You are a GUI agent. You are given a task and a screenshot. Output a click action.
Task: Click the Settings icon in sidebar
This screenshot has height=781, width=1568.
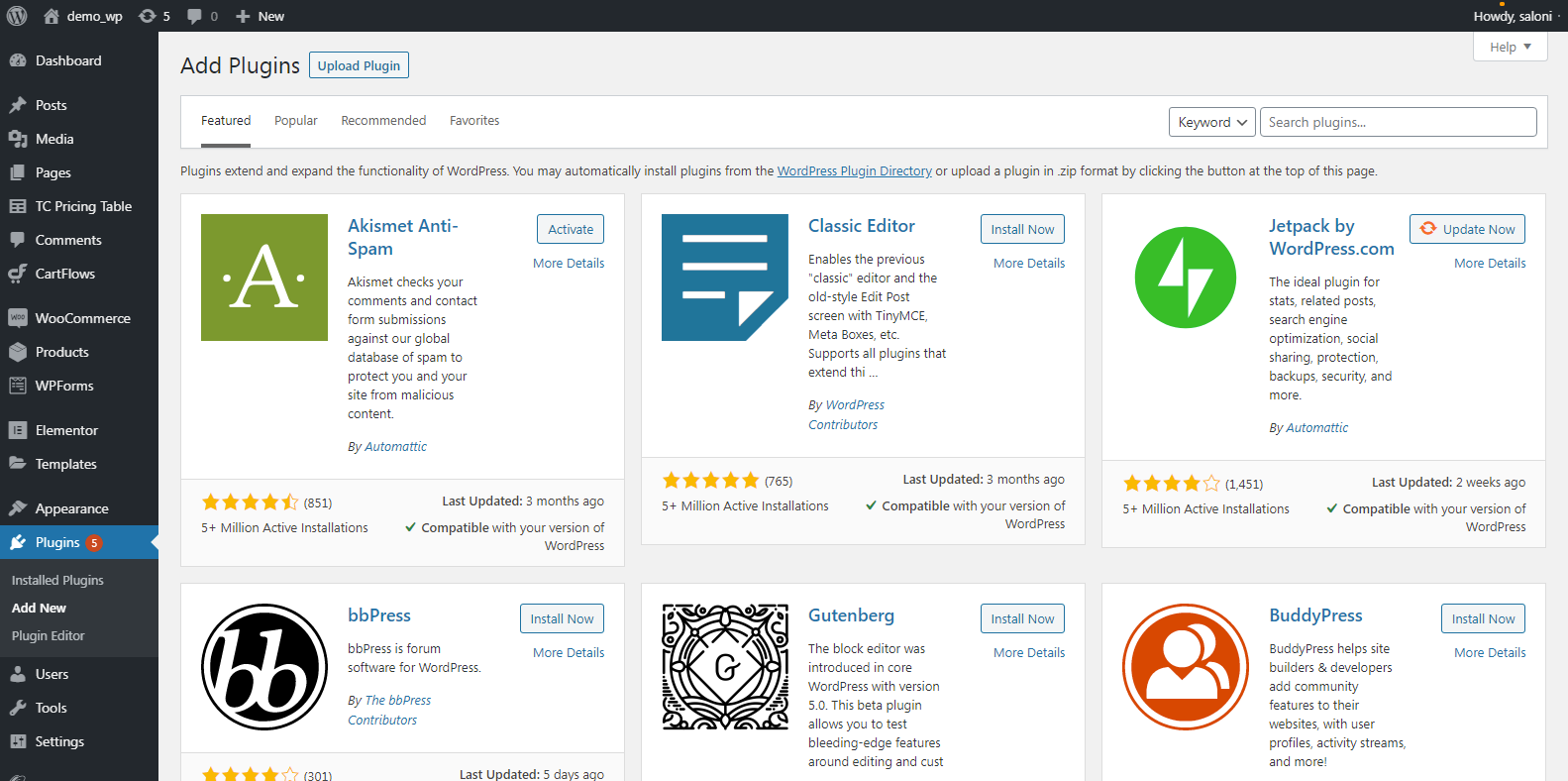click(x=18, y=741)
